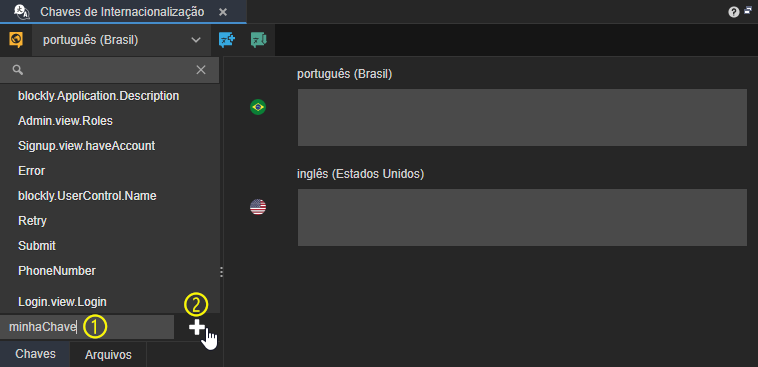Image resolution: width=758 pixels, height=367 pixels.
Task: Click the restore panel icon top right
Action: click(748, 11)
